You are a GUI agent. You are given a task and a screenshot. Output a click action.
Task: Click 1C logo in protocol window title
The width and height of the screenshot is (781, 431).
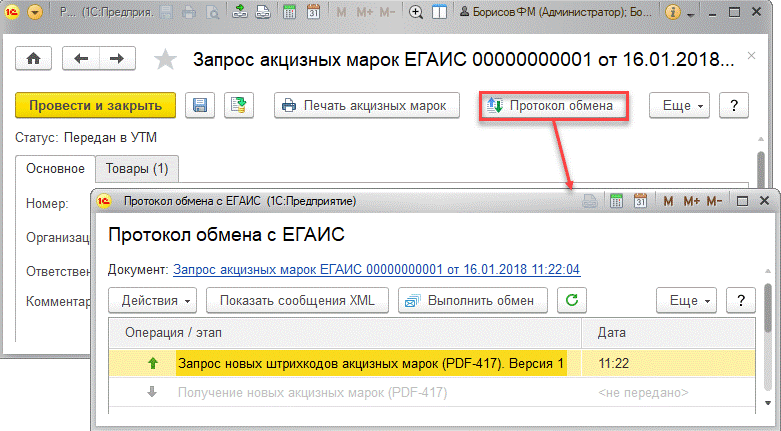tap(104, 201)
